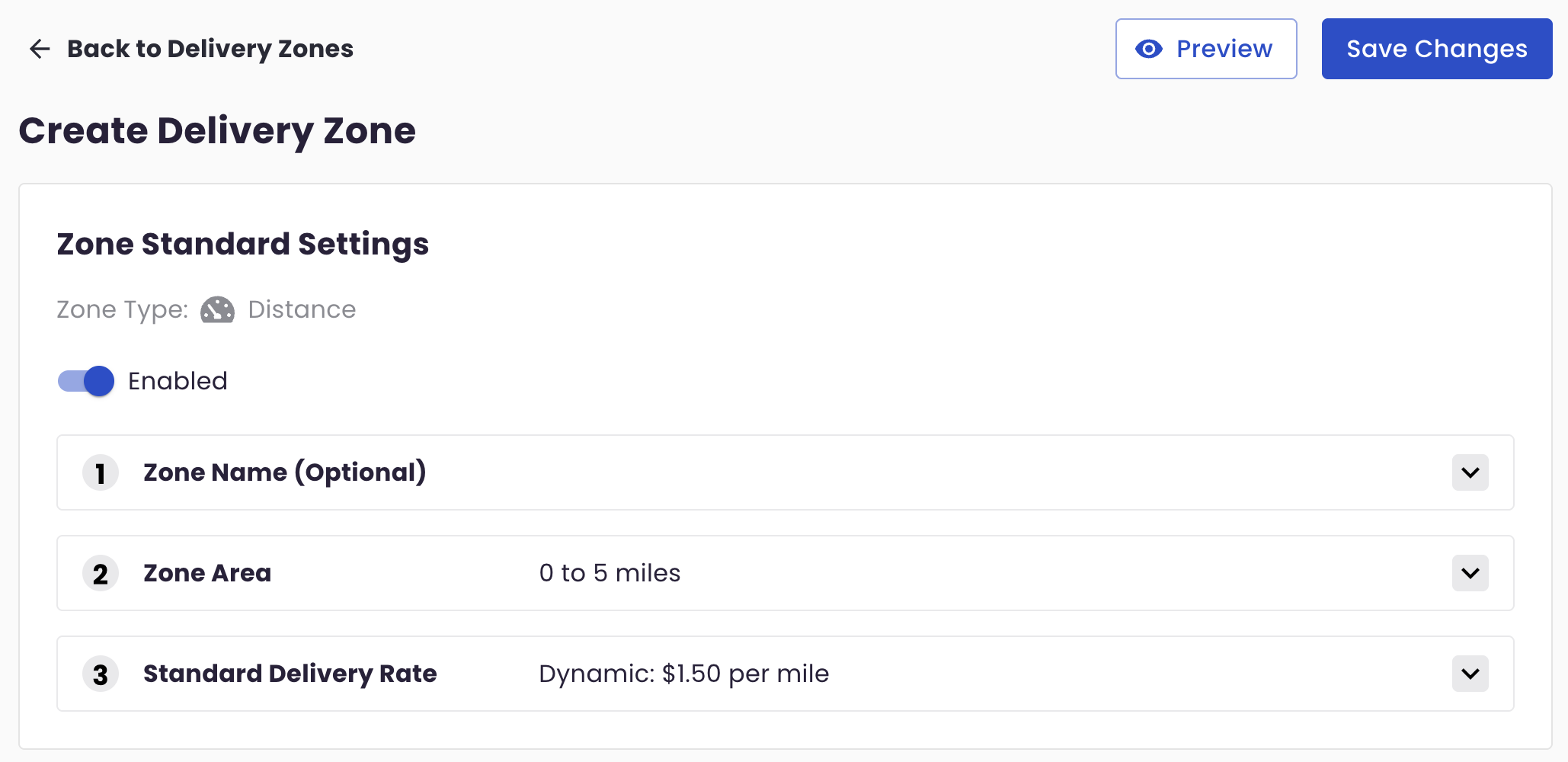Open the Zone Area section title

click(x=207, y=573)
